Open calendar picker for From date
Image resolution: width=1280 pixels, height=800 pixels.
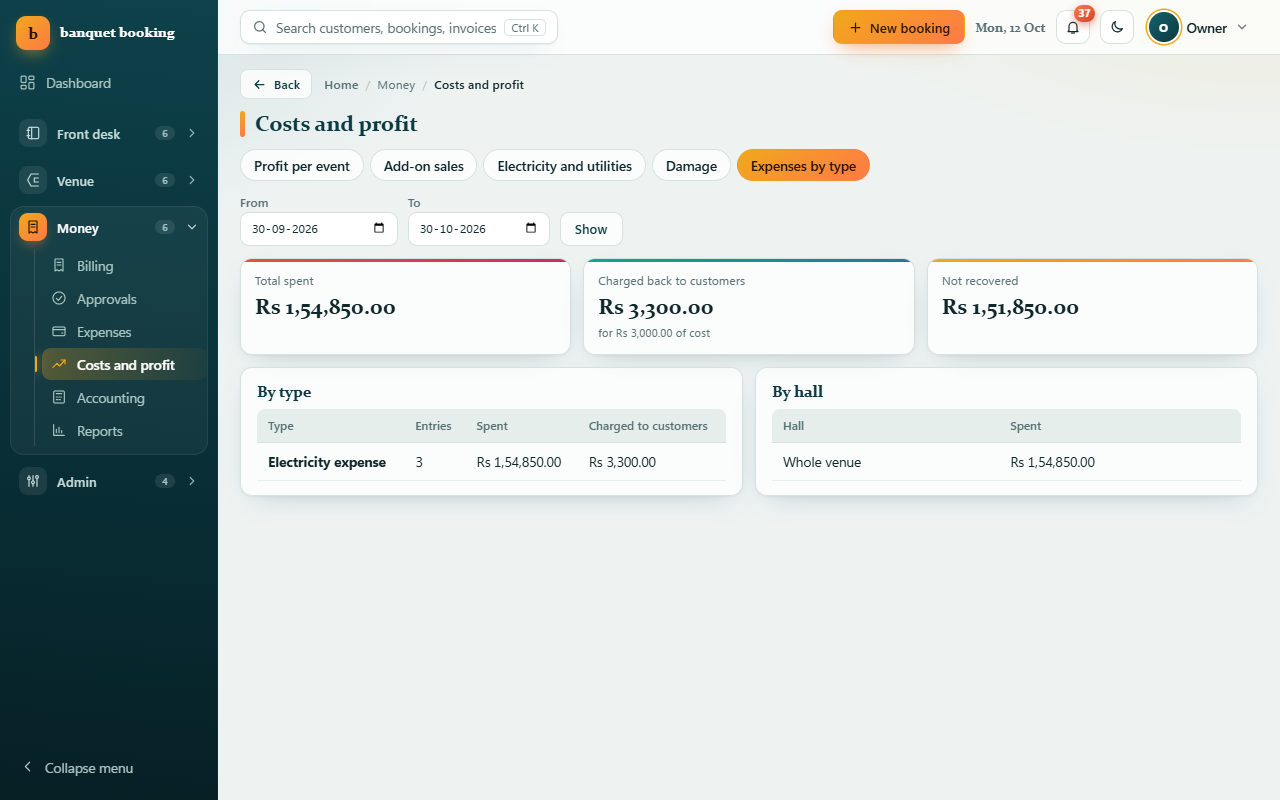(x=379, y=228)
